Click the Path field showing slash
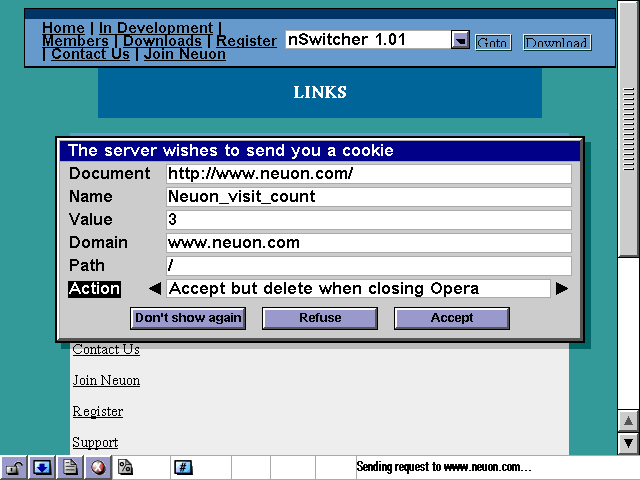This screenshot has height=480, width=640. click(x=369, y=266)
